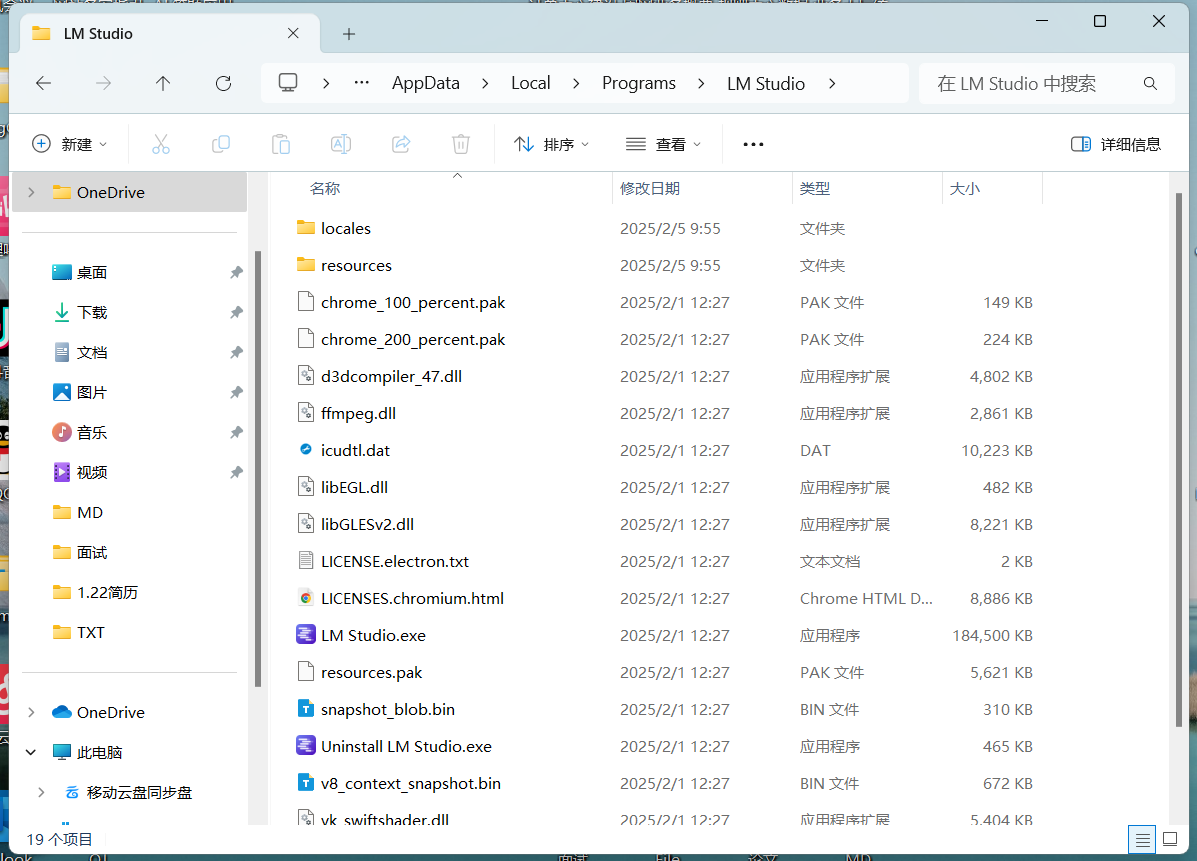Open the three-dots more options menu

pos(753,144)
